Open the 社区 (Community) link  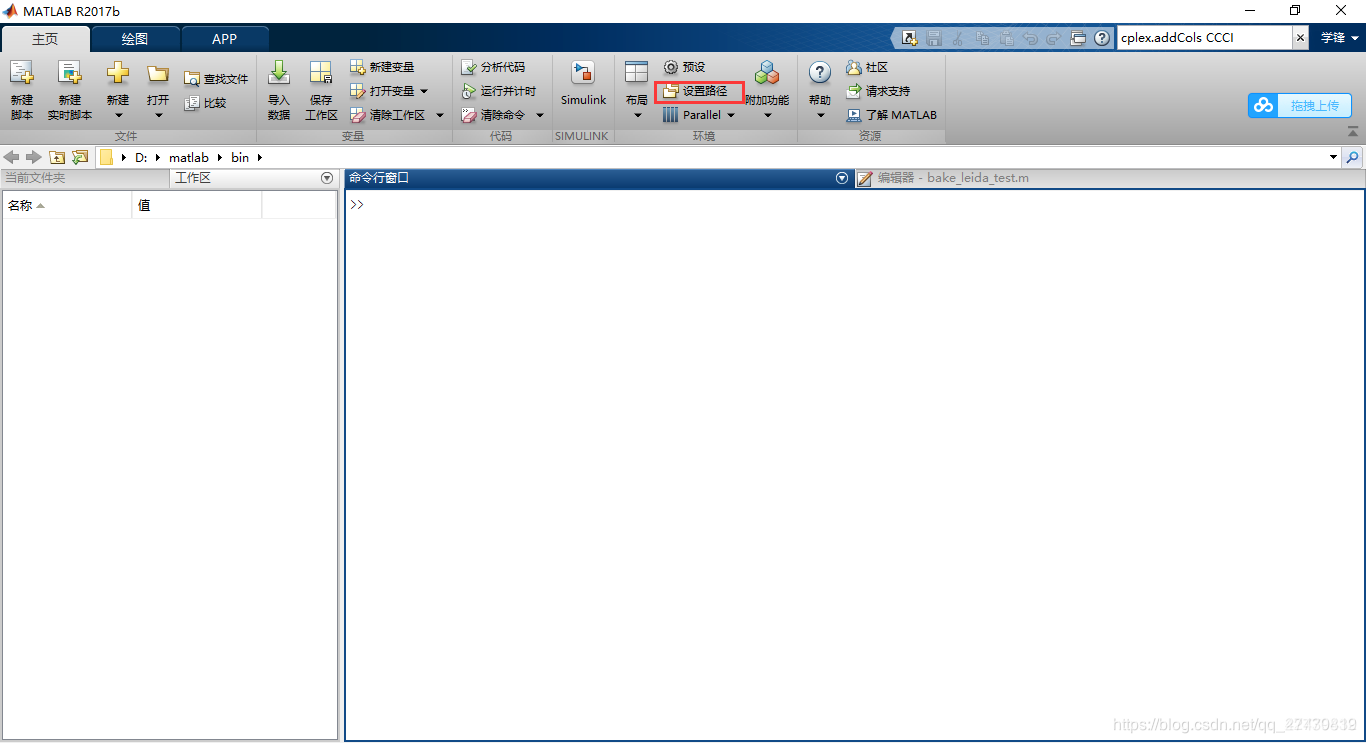tap(867, 67)
